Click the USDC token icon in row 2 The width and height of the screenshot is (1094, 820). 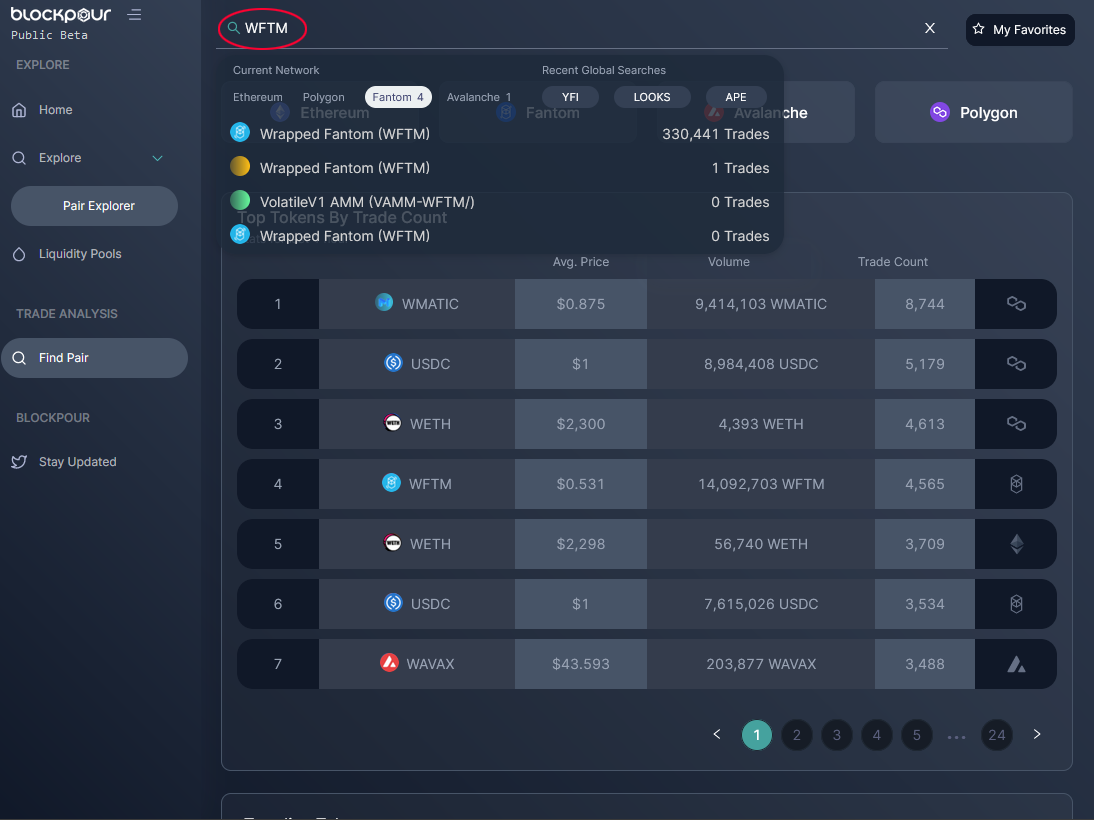tap(394, 363)
